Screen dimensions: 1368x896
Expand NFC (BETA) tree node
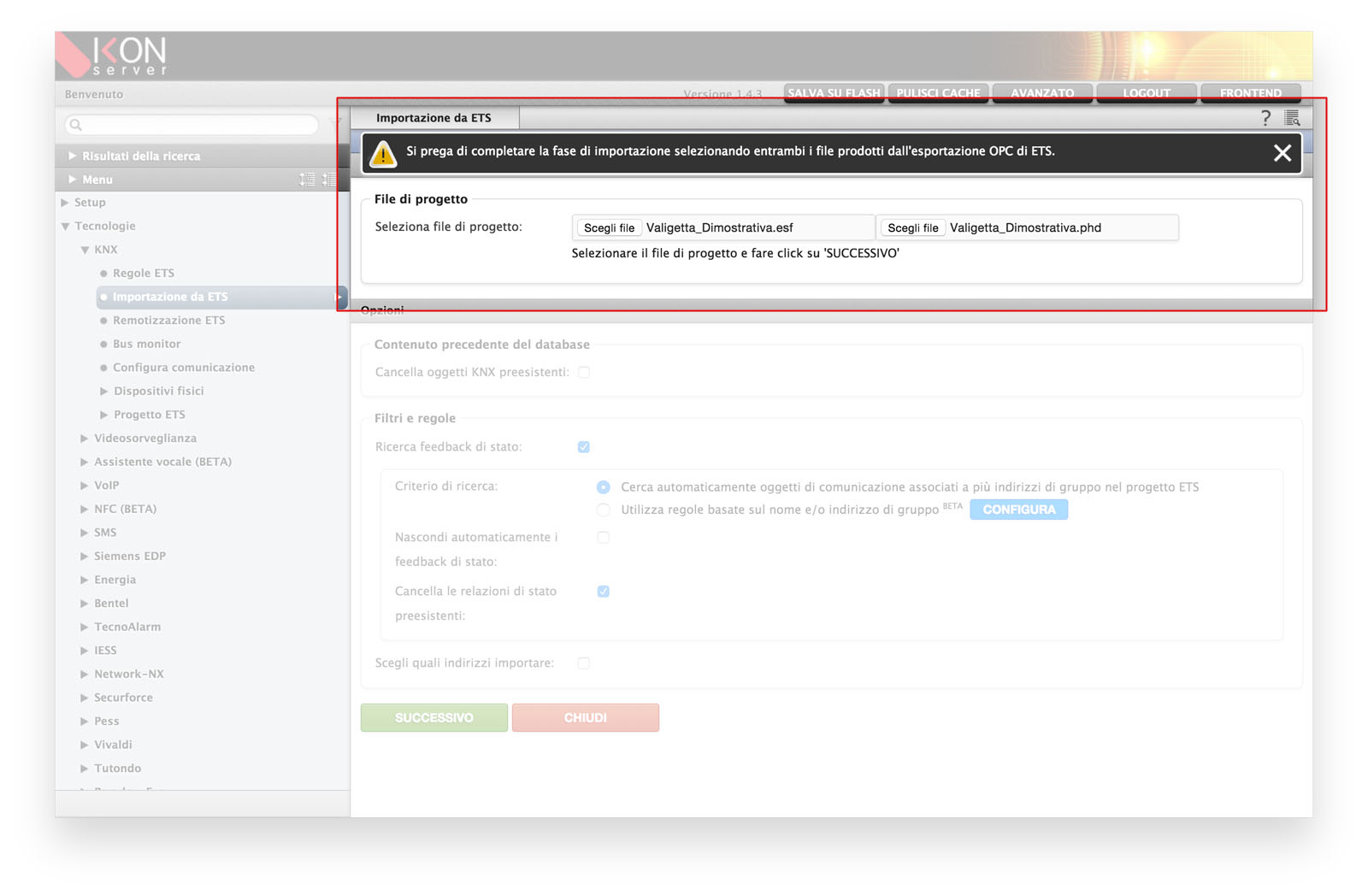pos(85,509)
